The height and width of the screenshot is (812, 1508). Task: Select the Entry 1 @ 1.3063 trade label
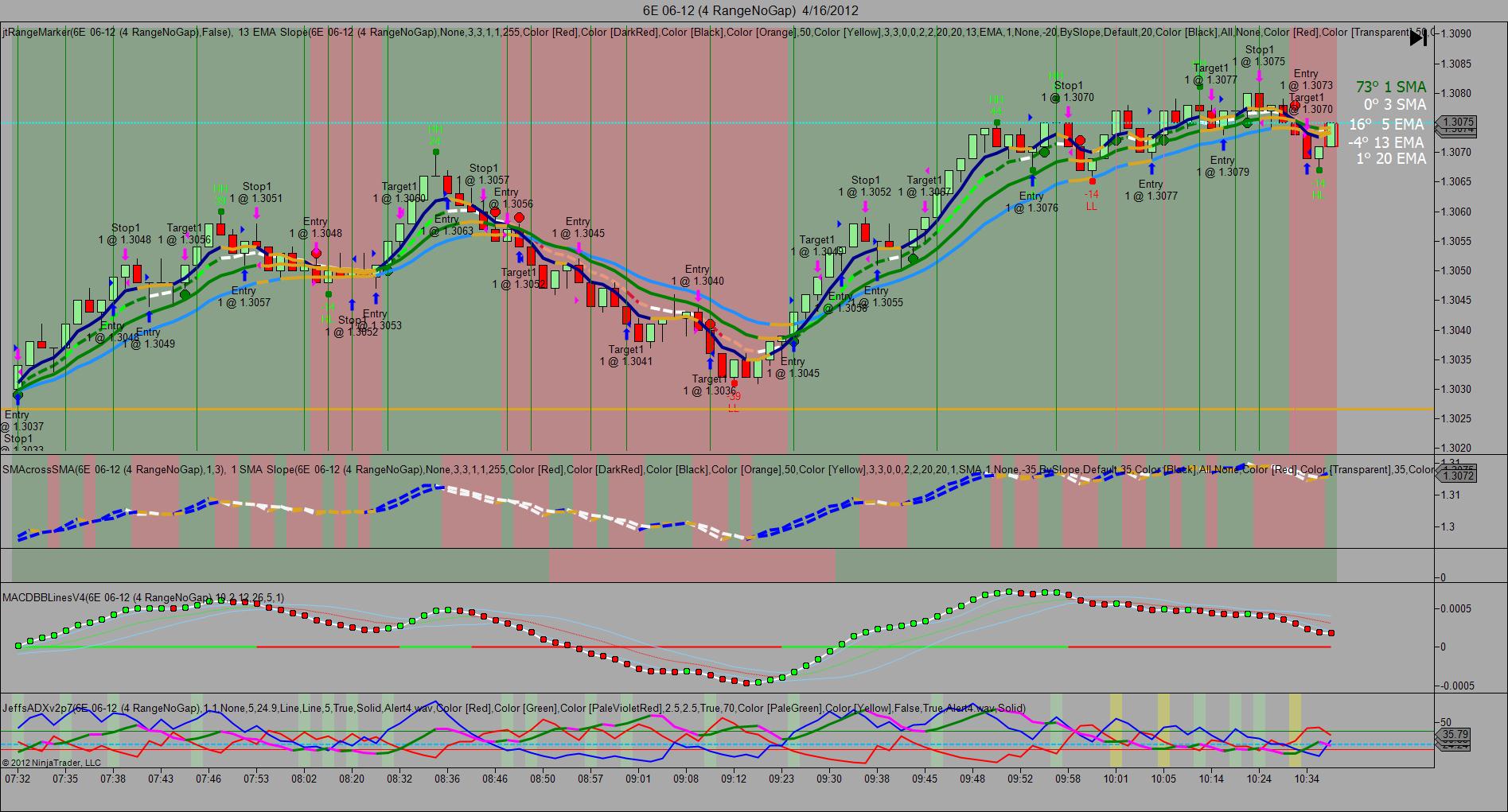pyautogui.click(x=447, y=225)
